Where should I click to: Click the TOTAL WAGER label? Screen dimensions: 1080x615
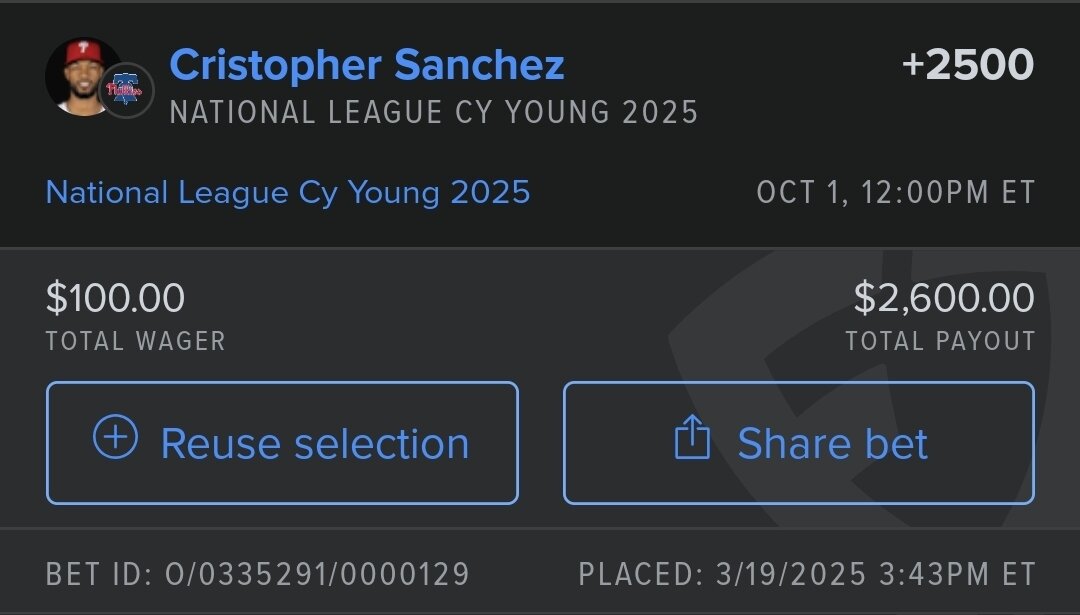click(x=136, y=341)
